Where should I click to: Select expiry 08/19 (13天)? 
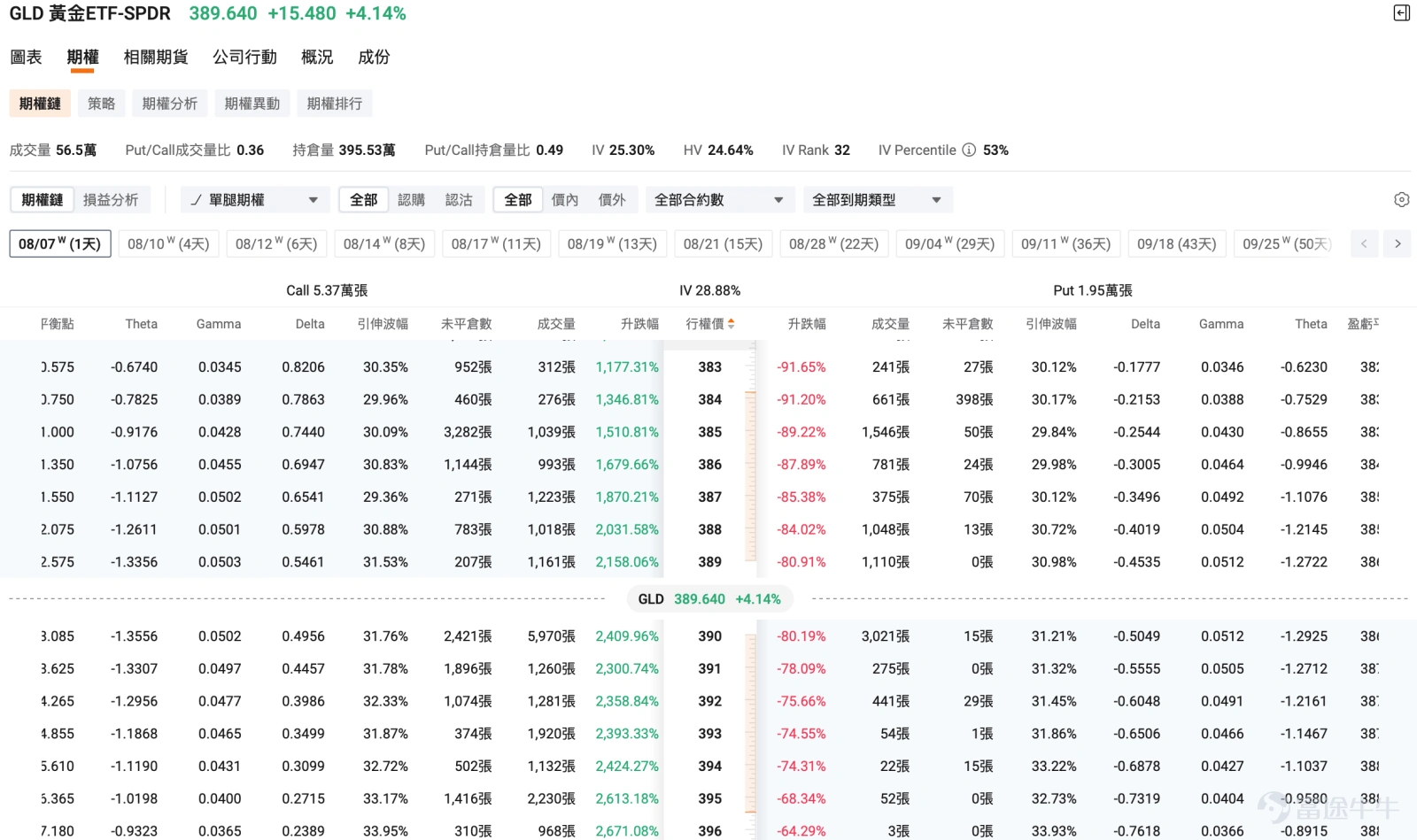click(x=612, y=243)
